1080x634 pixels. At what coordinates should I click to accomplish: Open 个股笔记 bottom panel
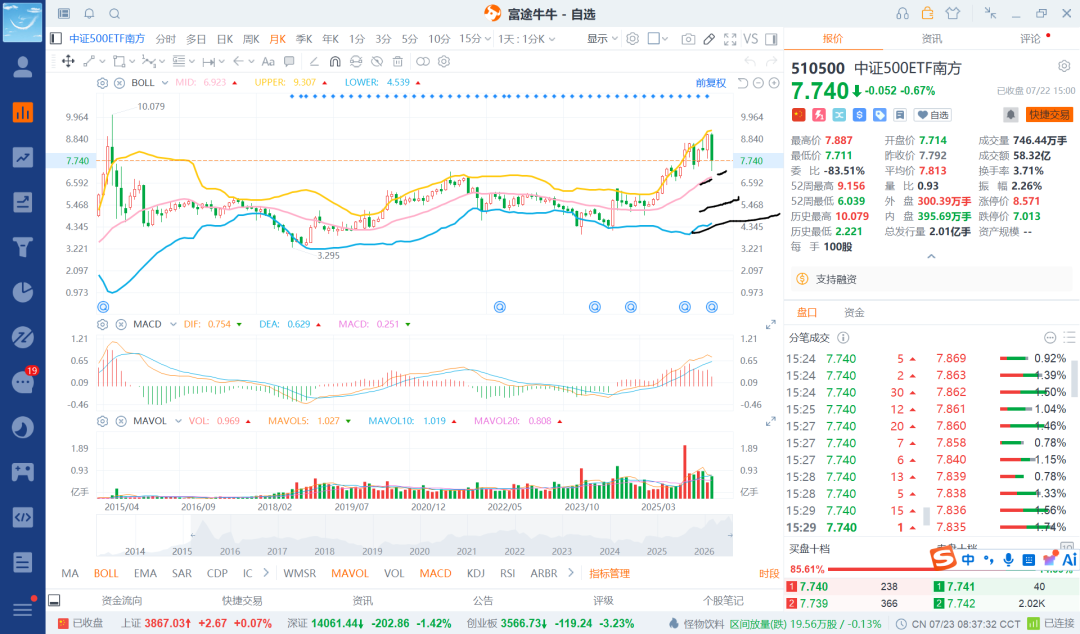(723, 600)
